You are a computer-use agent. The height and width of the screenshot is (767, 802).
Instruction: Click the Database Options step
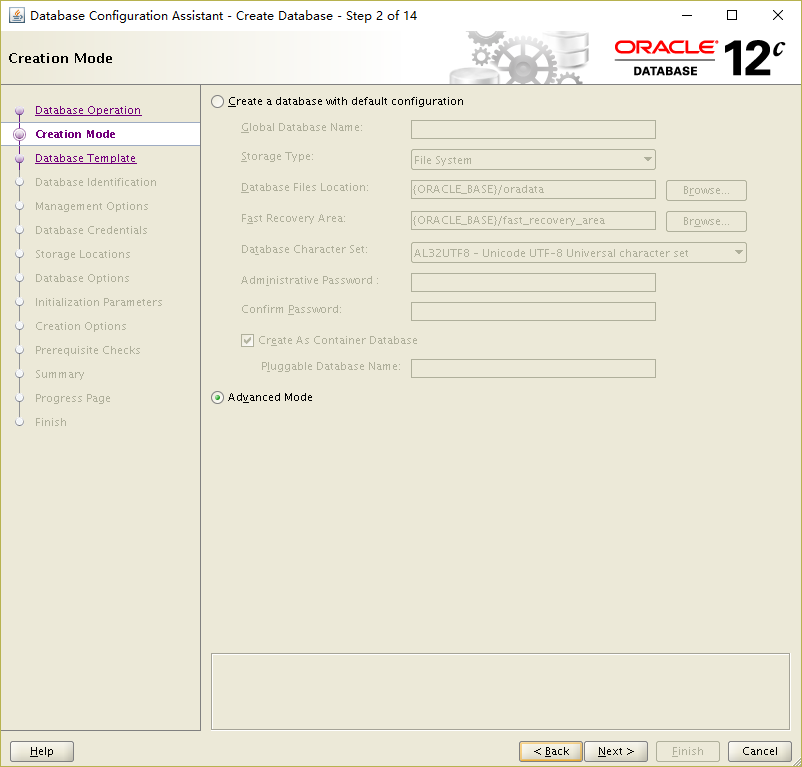tap(82, 278)
